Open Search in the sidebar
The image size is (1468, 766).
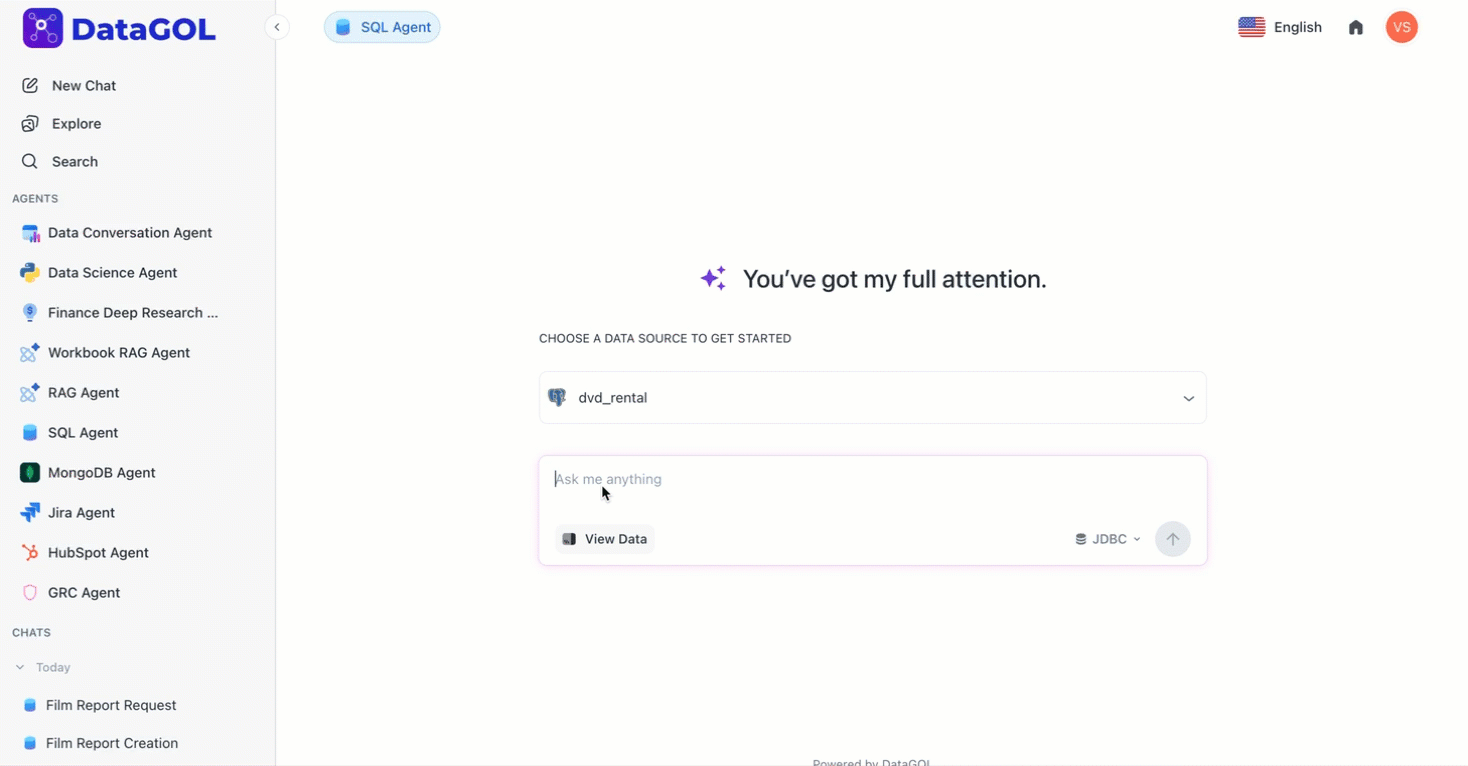(74, 162)
